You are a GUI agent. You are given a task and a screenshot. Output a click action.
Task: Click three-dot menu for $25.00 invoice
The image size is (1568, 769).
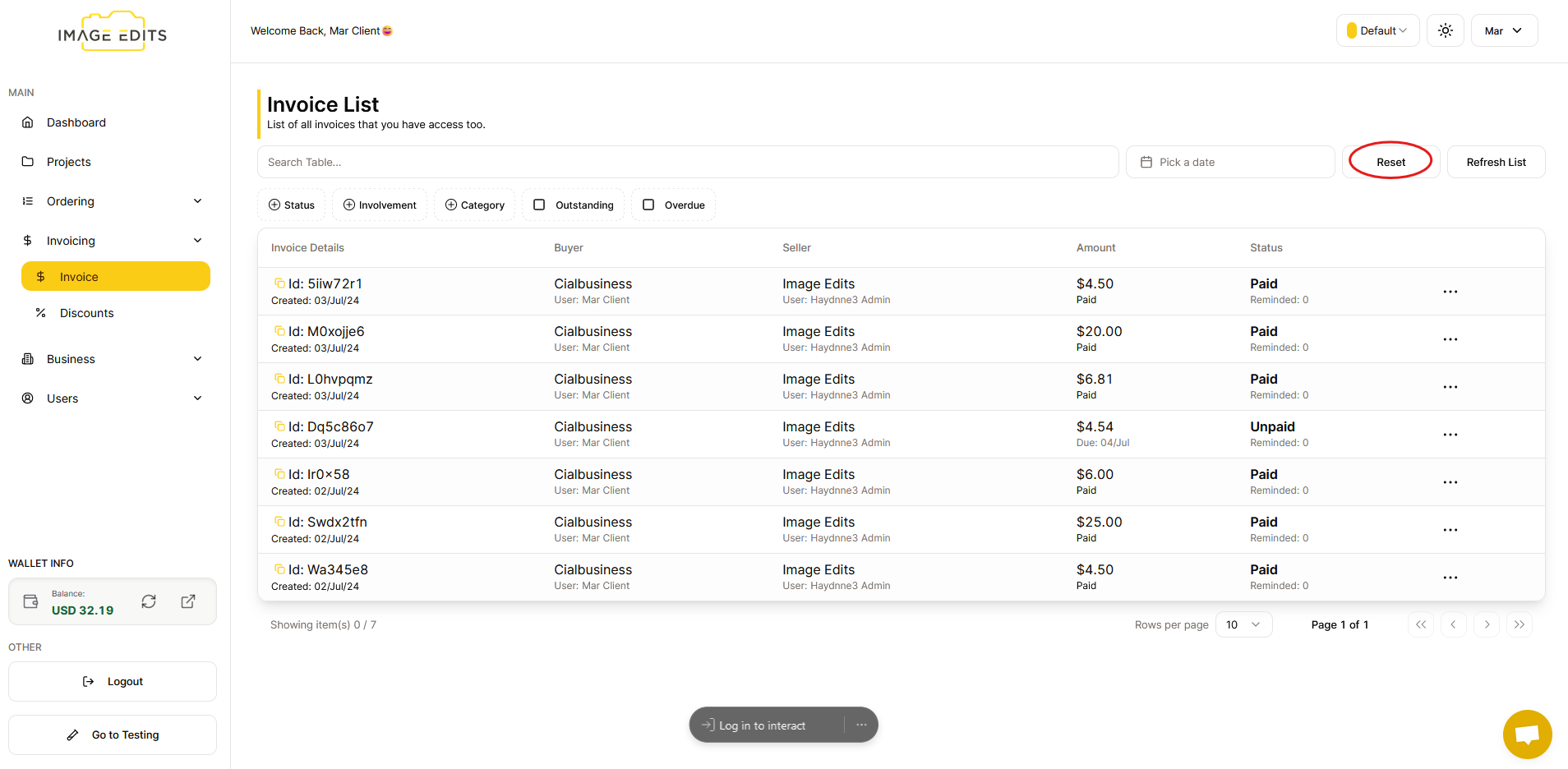[1450, 530]
